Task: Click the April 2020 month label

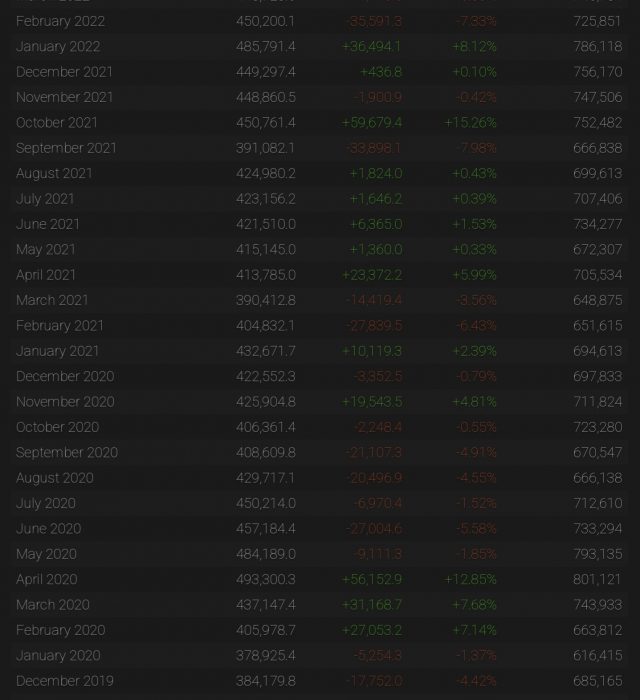Action: tap(46, 580)
